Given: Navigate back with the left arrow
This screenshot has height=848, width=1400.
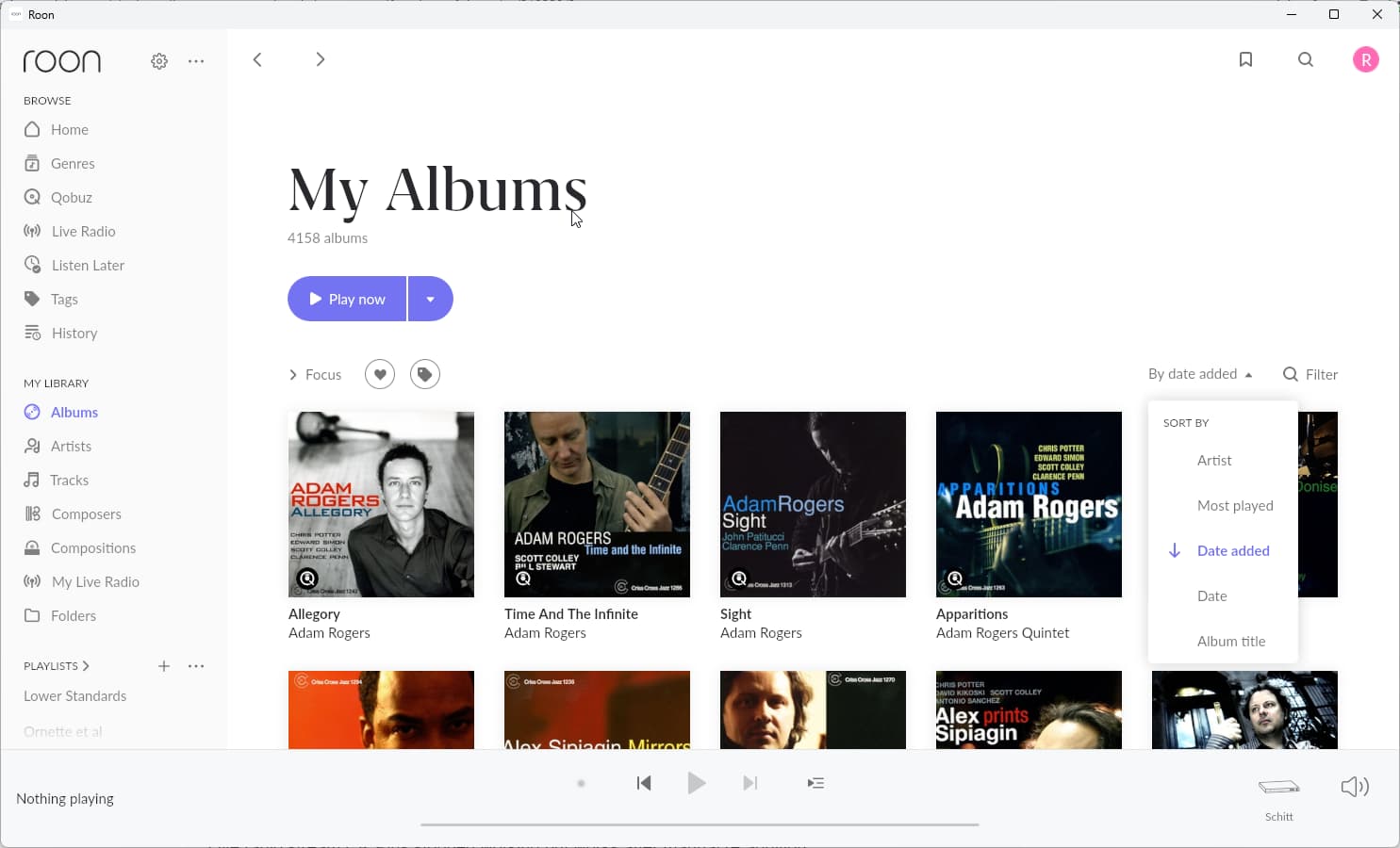Looking at the screenshot, I should point(257,59).
